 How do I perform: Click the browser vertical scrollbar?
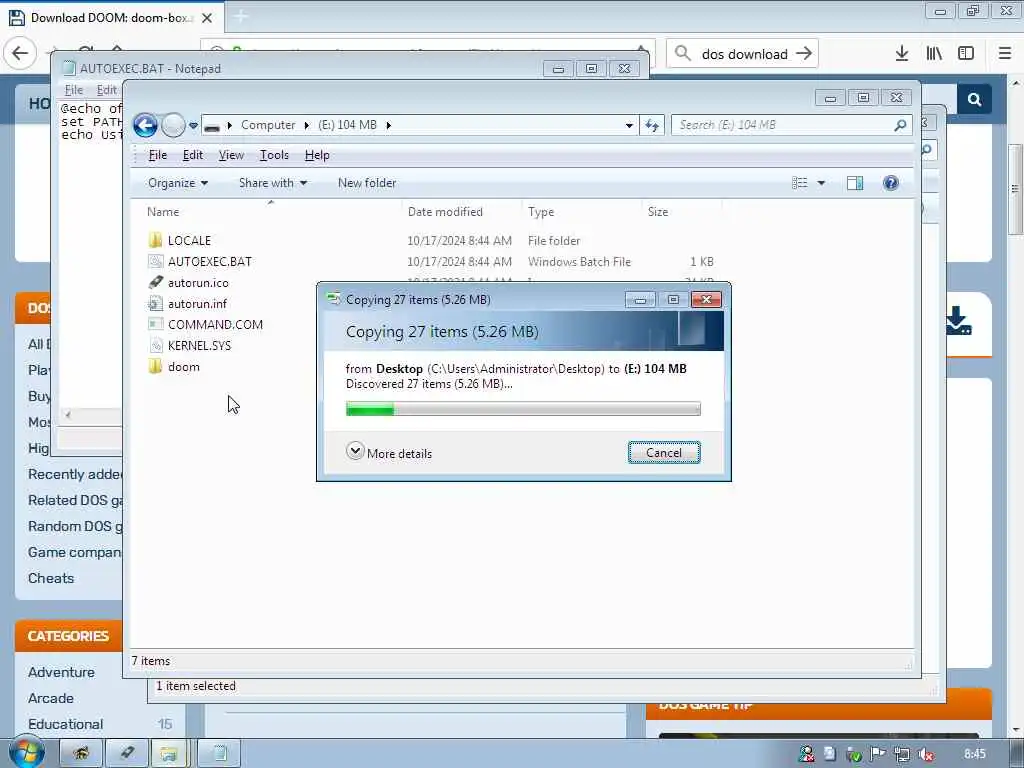click(1016, 189)
